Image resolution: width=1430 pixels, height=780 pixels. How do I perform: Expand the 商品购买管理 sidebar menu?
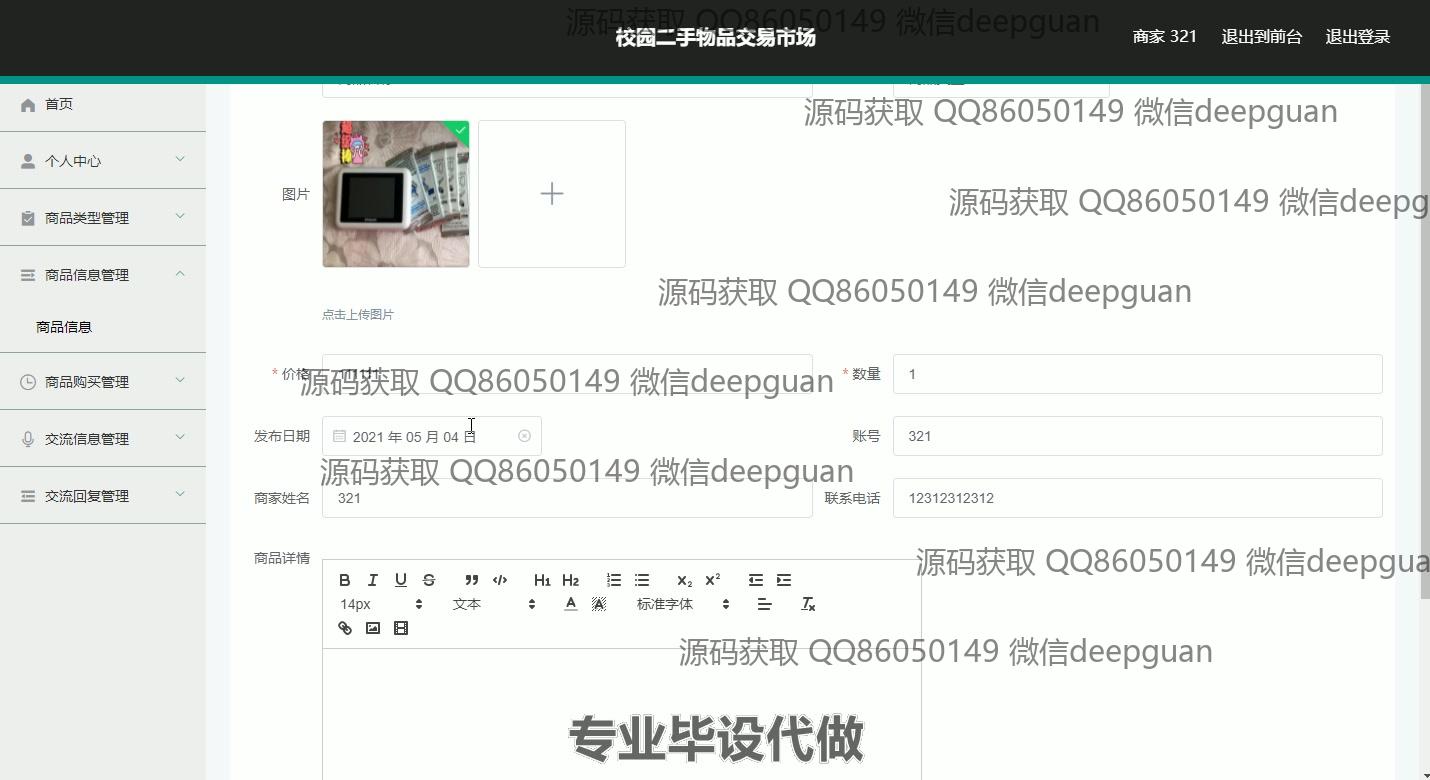coord(103,381)
